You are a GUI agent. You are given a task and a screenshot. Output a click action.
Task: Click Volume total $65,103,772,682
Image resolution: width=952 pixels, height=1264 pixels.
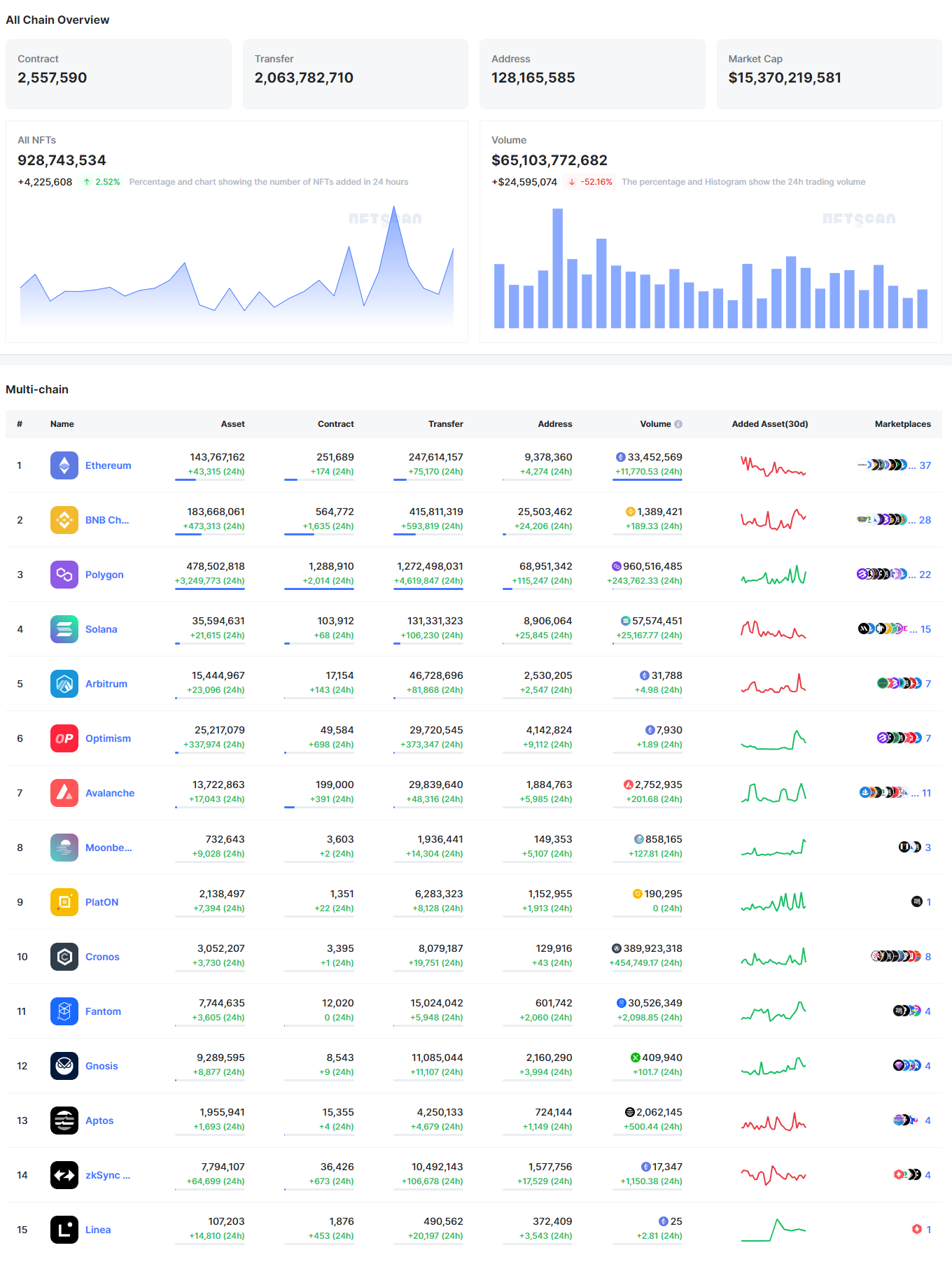tap(549, 160)
